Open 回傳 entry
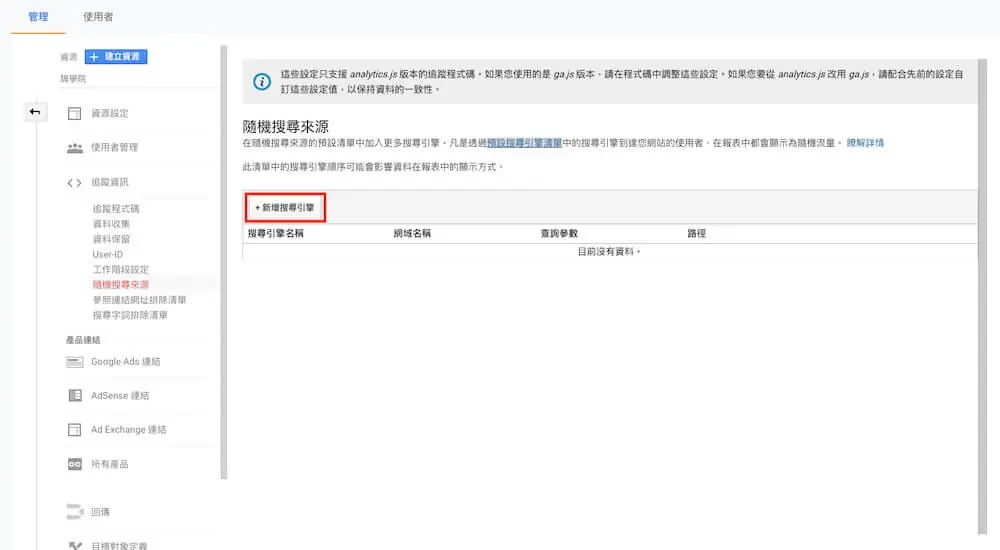Viewport: 1000px width, 550px height. click(x=100, y=512)
